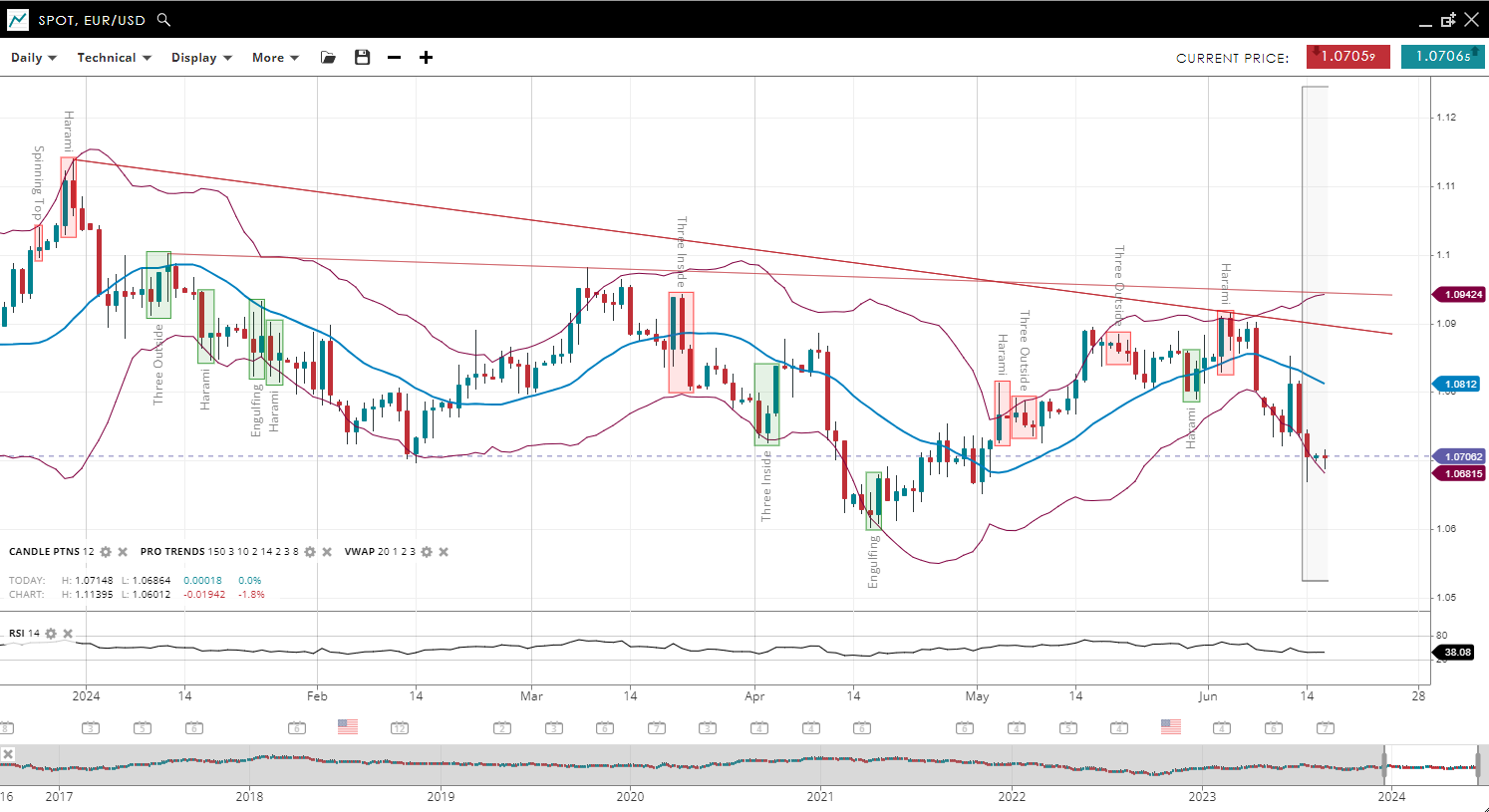Click the symbol search magnifier icon
The image size is (1489, 812).
point(164,20)
